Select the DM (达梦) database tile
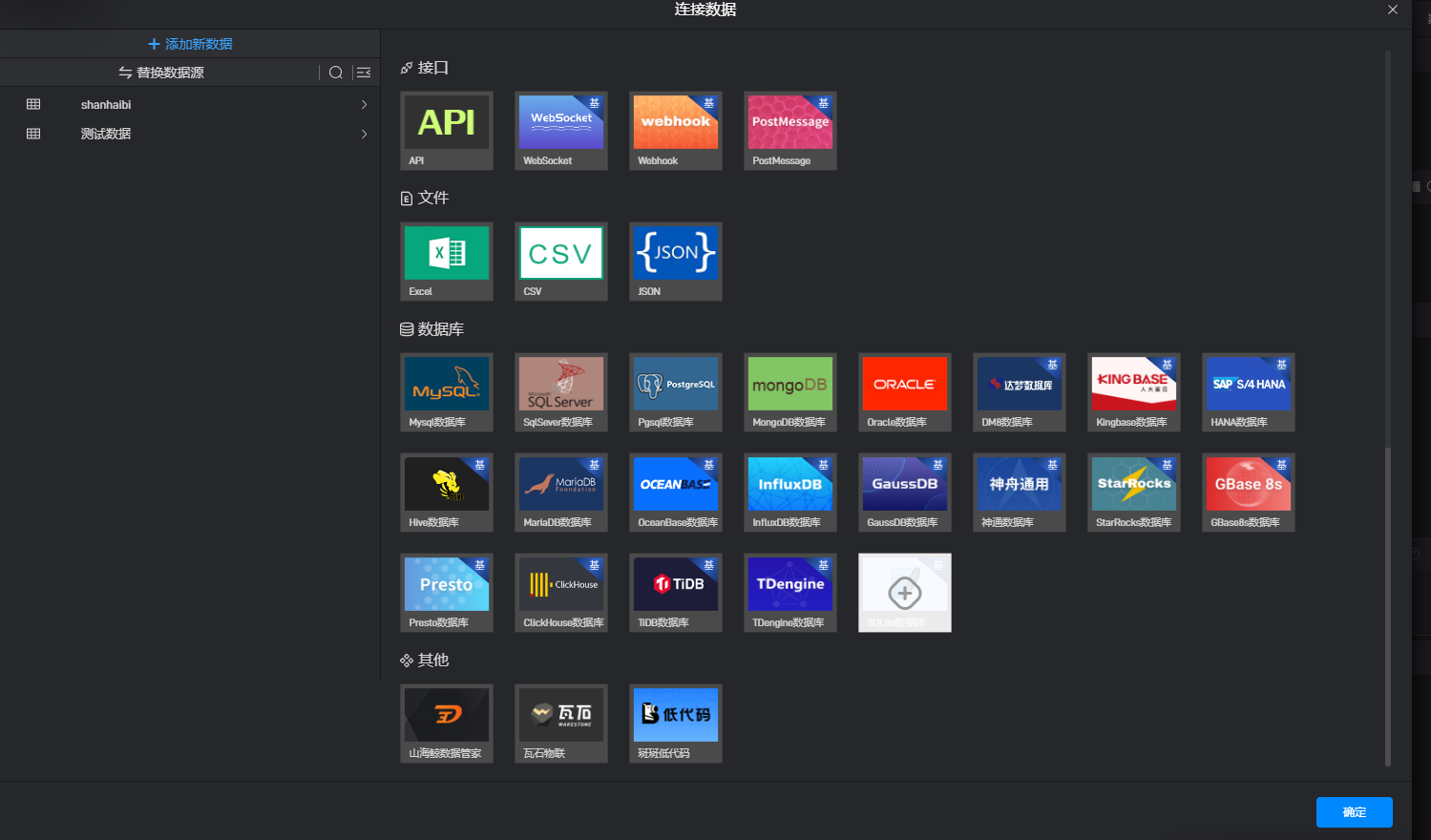 pyautogui.click(x=1020, y=392)
